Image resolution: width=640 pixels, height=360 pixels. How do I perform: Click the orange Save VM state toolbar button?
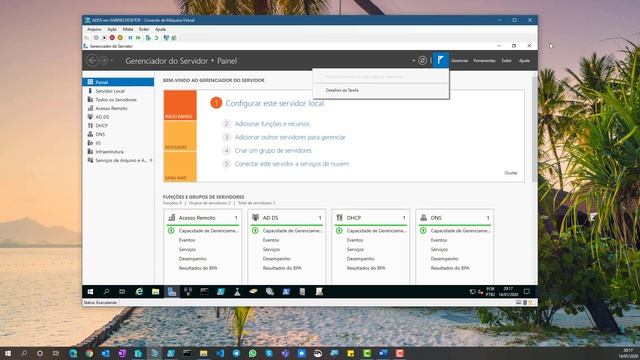pos(120,38)
